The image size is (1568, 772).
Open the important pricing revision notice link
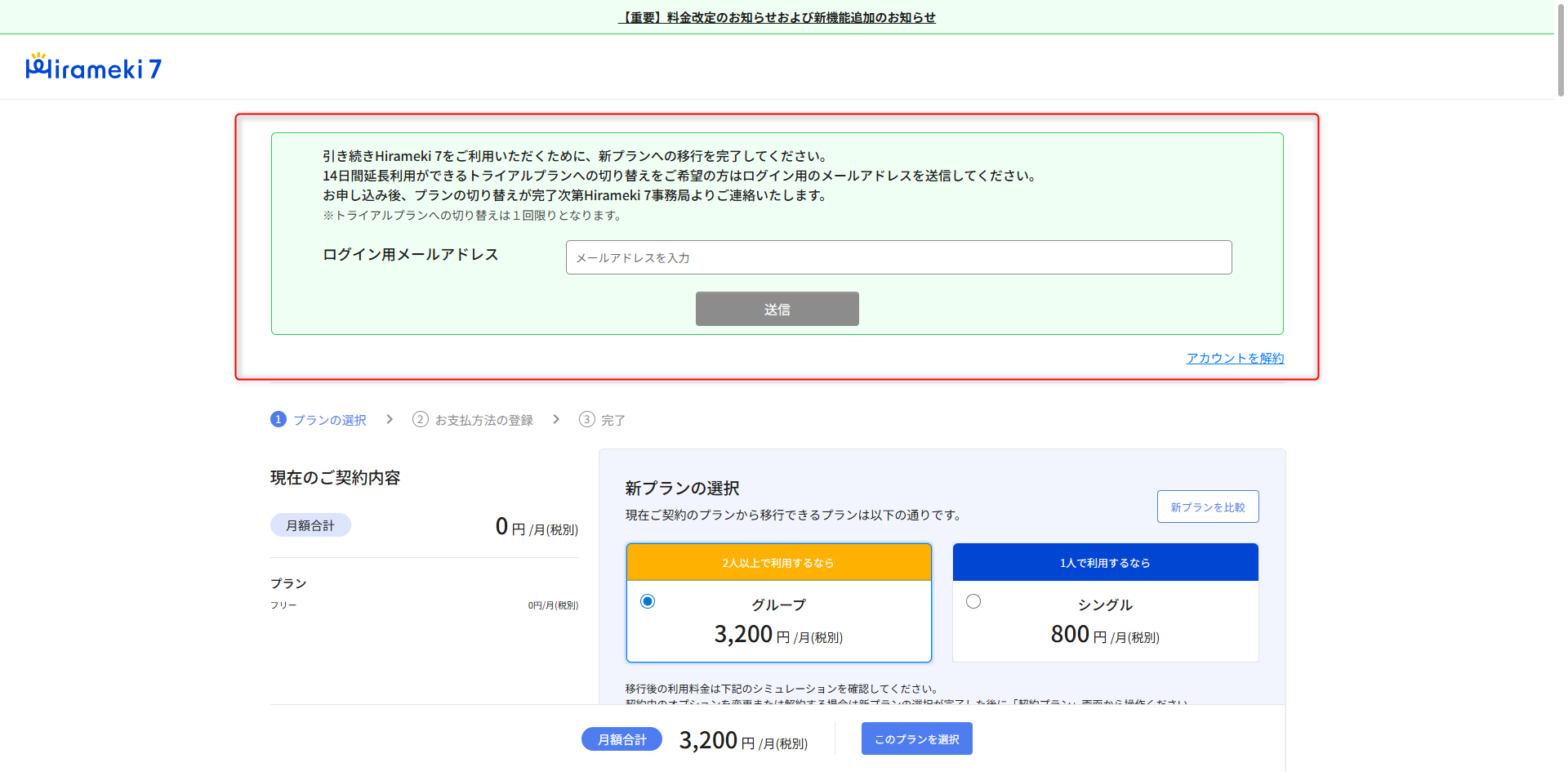coord(777,17)
